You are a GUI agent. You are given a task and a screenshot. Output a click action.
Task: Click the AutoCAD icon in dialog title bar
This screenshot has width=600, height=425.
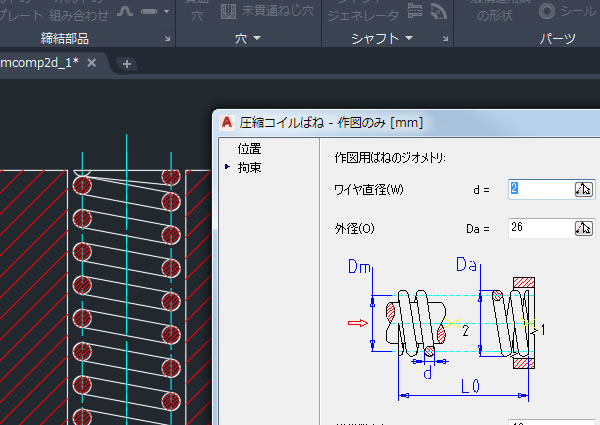tap(227, 122)
